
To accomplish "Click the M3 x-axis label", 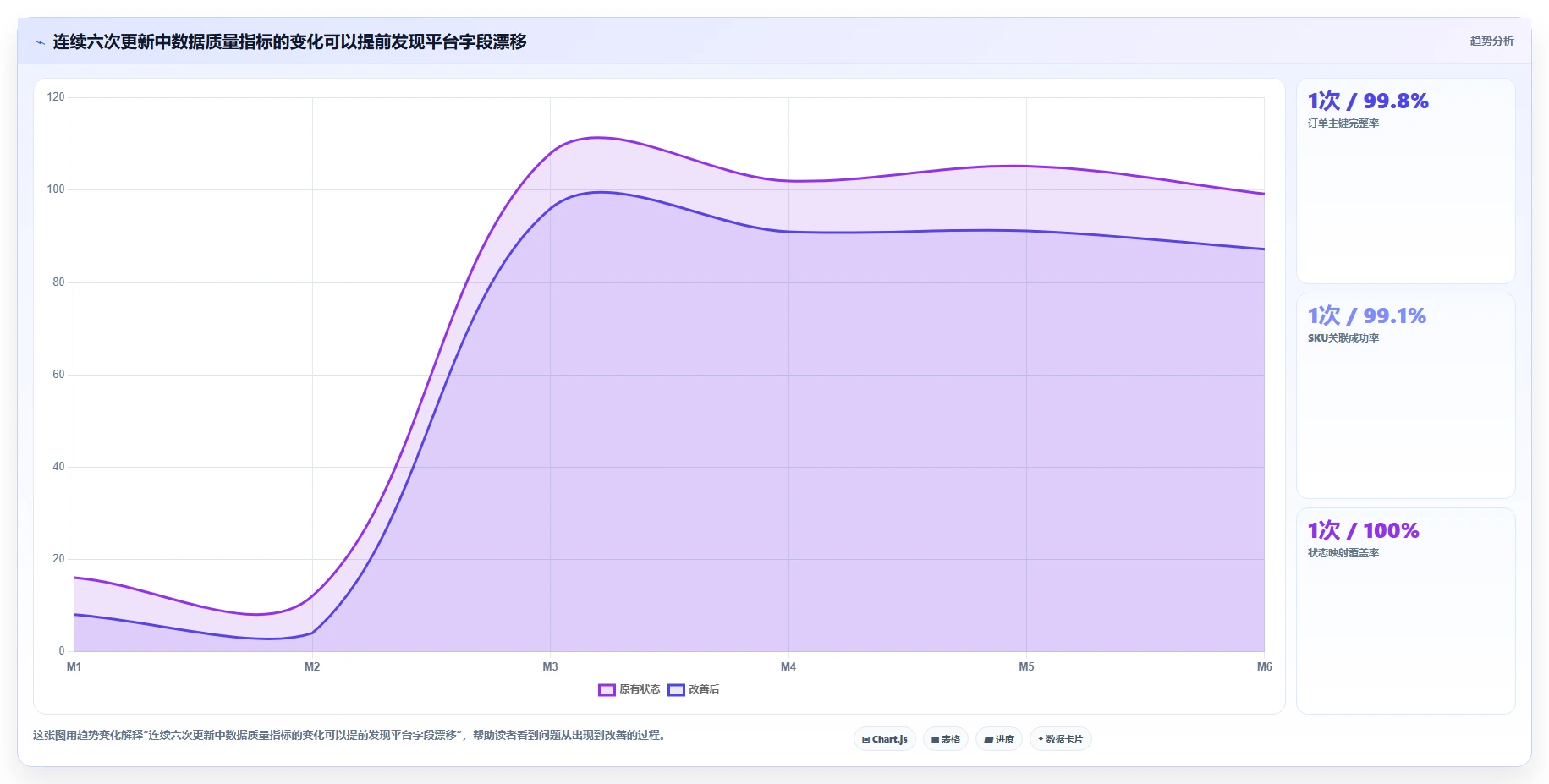I will click(x=550, y=667).
